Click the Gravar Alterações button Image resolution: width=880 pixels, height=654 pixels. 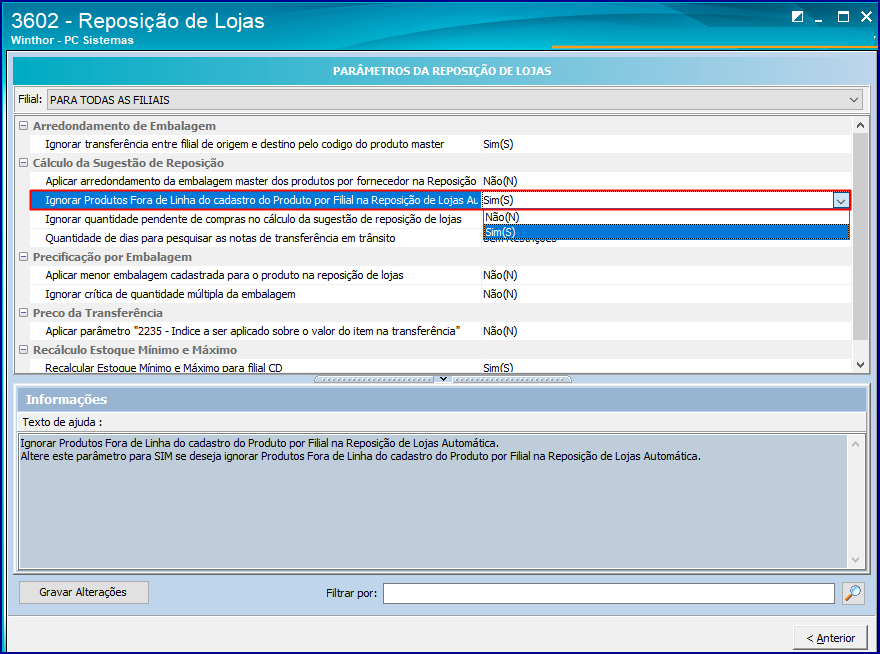point(84,592)
